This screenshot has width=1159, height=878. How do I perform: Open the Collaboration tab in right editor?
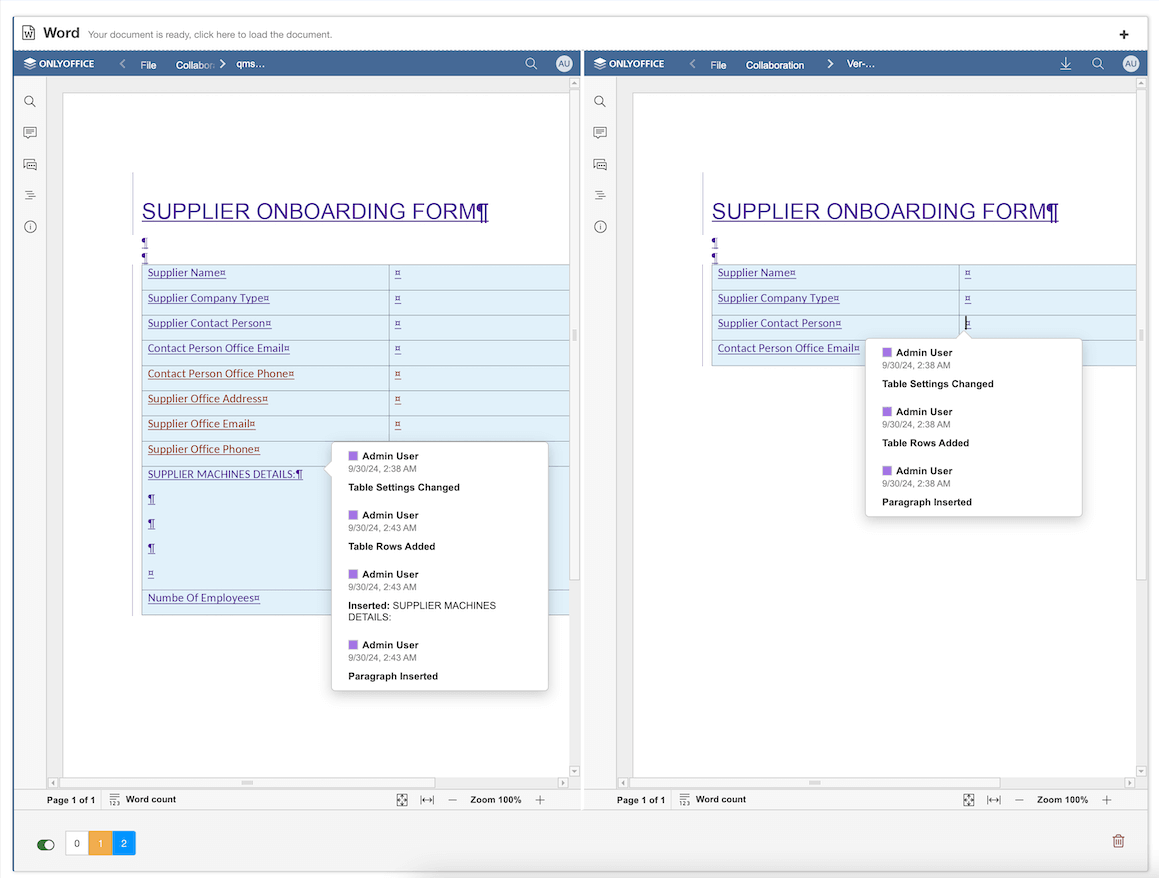click(x=775, y=65)
